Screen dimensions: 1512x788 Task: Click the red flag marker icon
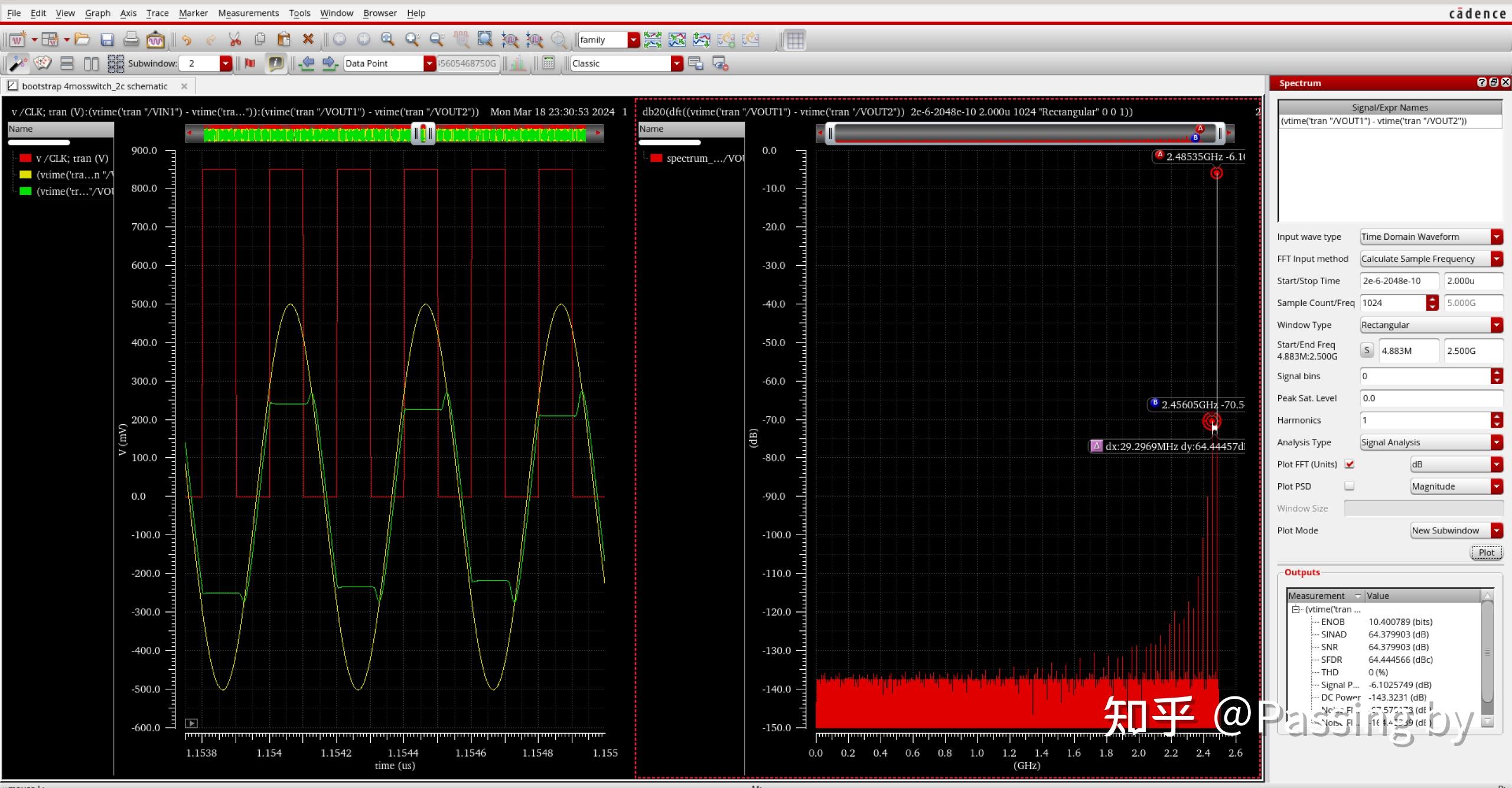(x=250, y=63)
